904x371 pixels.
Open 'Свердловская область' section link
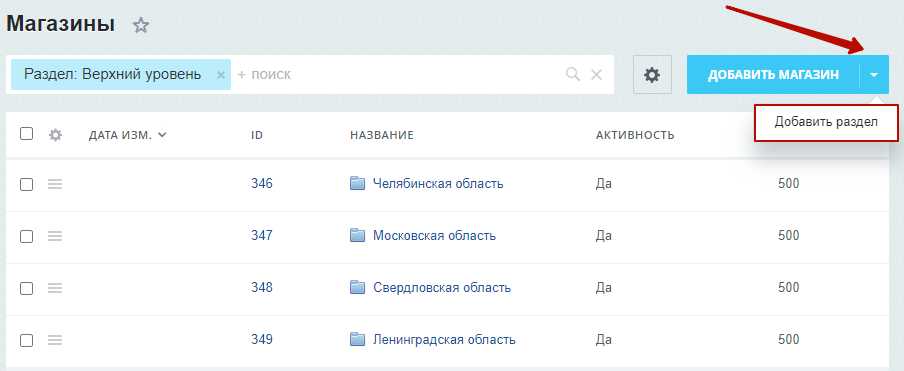click(x=442, y=287)
